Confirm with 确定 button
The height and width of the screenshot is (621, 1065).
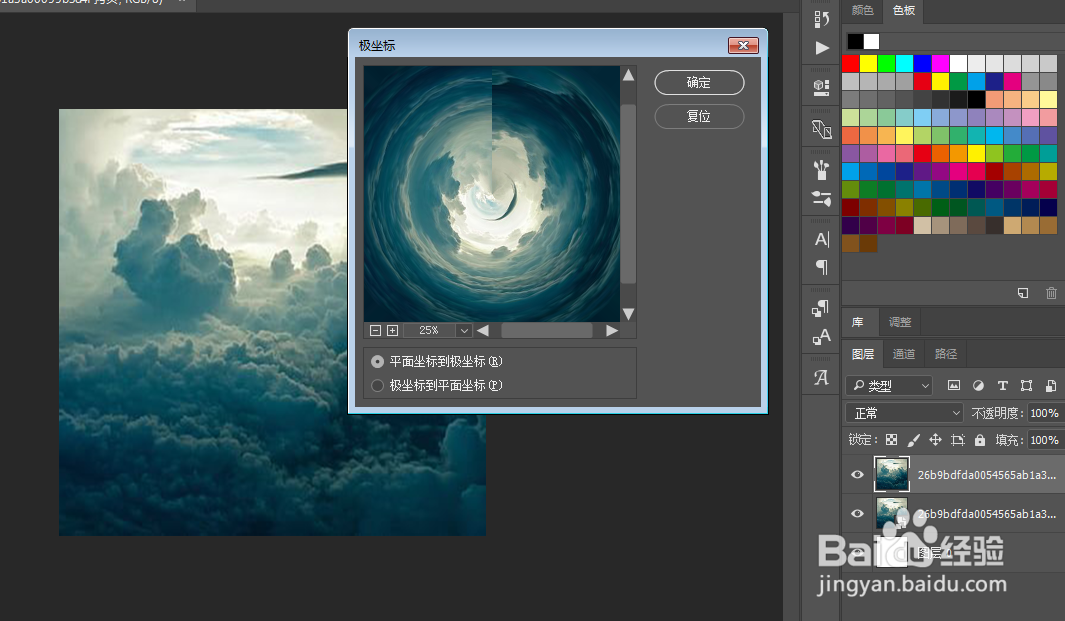(x=699, y=82)
